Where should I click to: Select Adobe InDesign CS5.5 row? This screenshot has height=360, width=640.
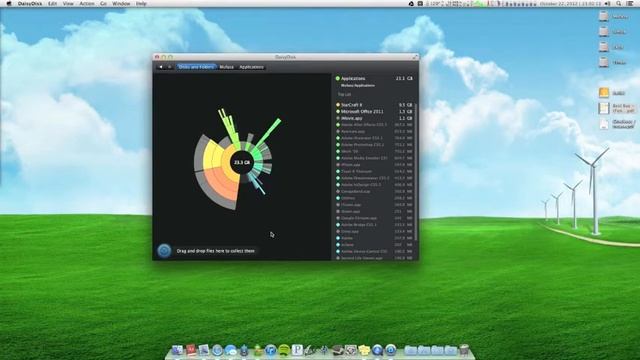pos(374,185)
